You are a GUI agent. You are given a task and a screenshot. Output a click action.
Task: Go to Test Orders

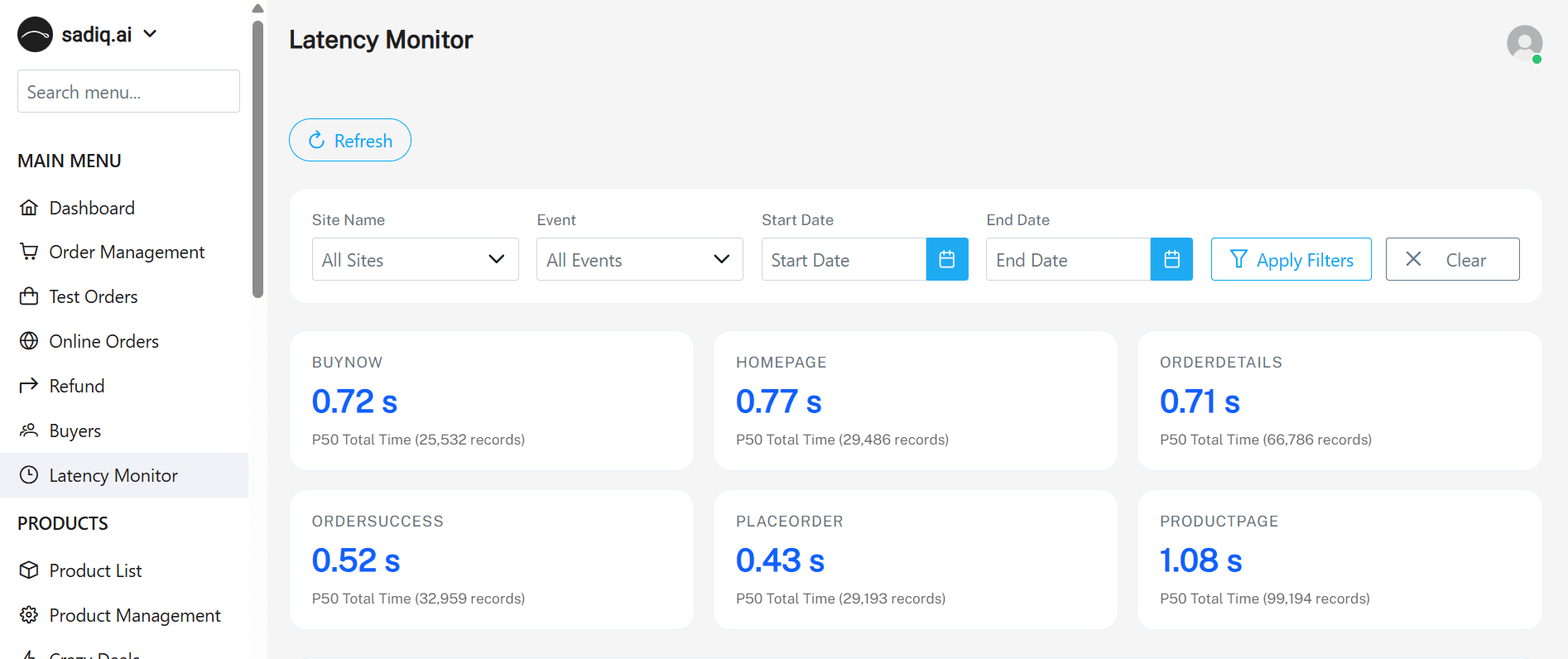point(124,296)
